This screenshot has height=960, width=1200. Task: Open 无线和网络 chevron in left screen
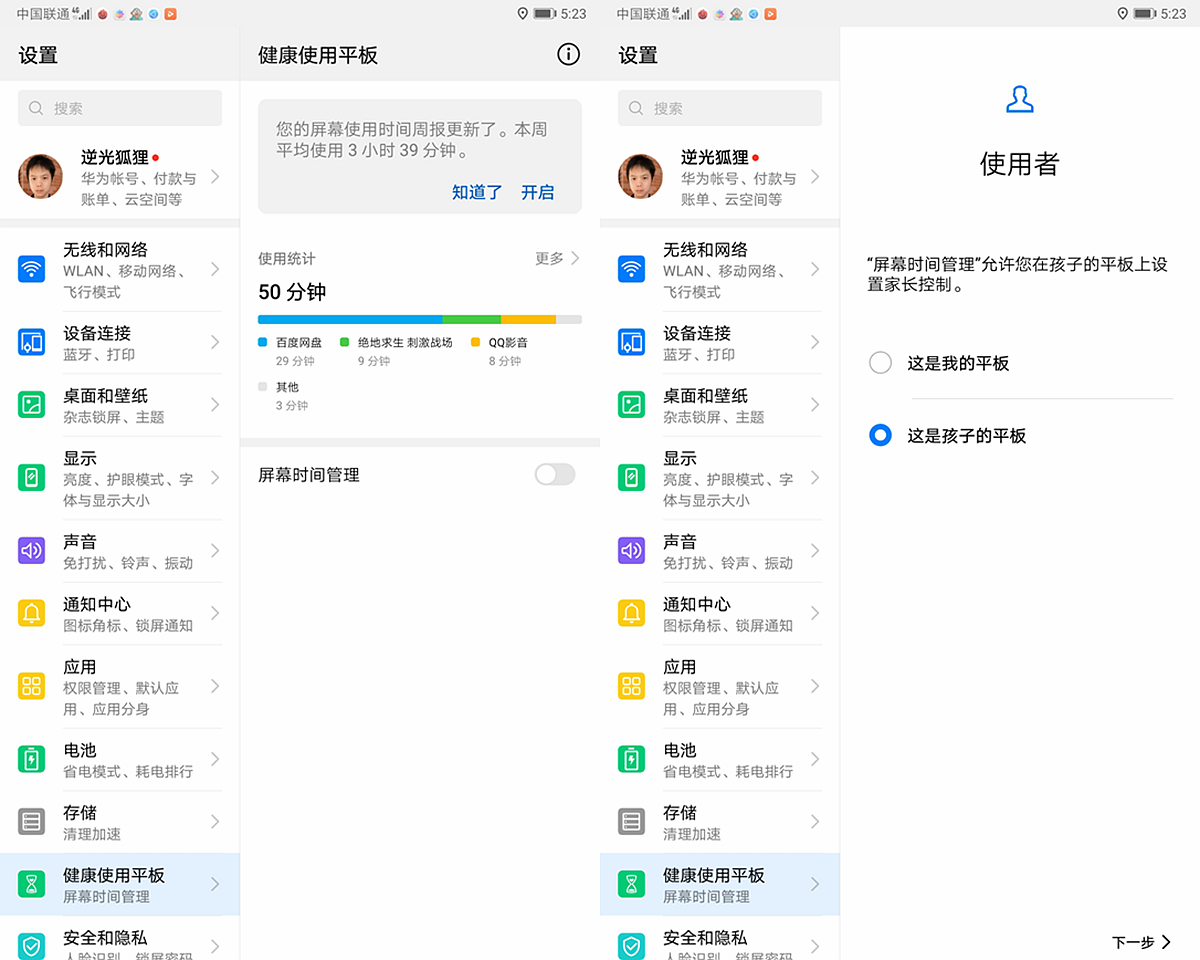(215, 269)
